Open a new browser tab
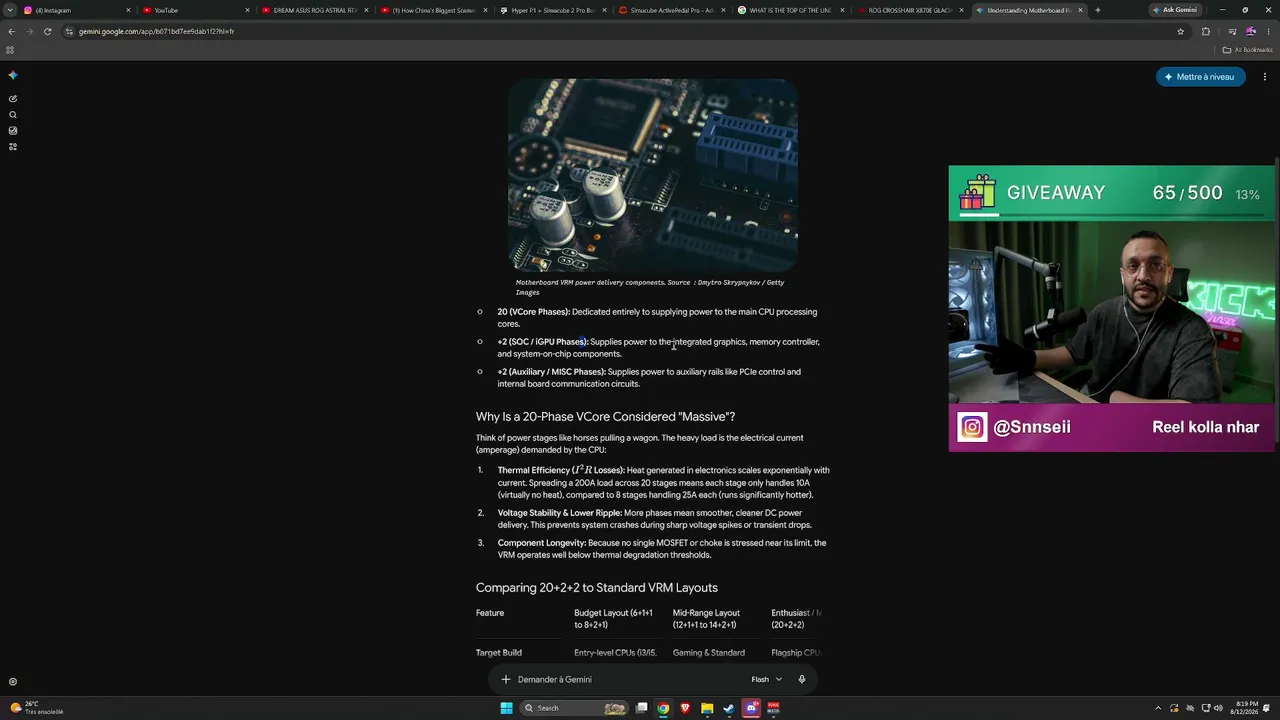 click(1098, 10)
